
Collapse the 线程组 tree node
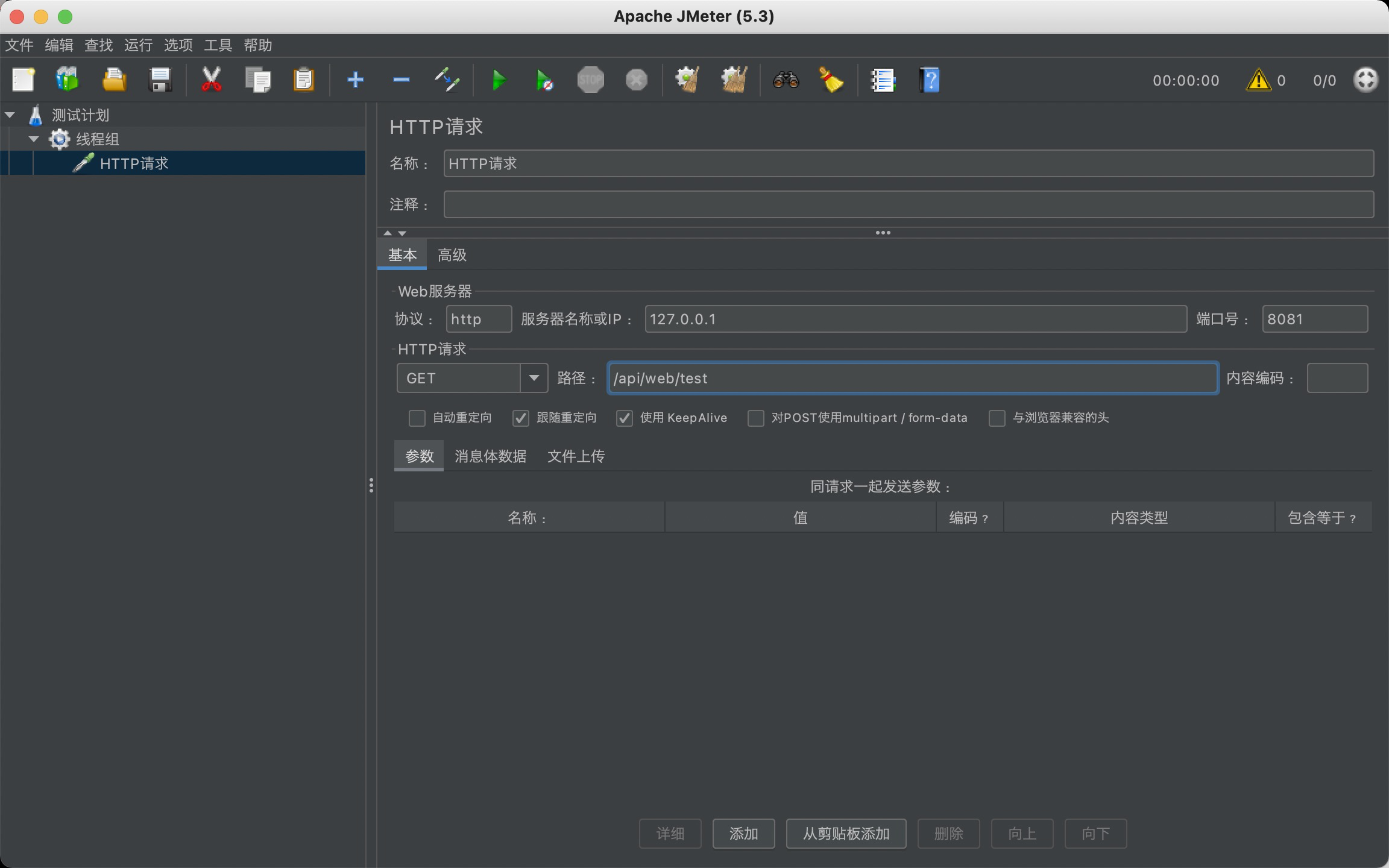tap(34, 139)
